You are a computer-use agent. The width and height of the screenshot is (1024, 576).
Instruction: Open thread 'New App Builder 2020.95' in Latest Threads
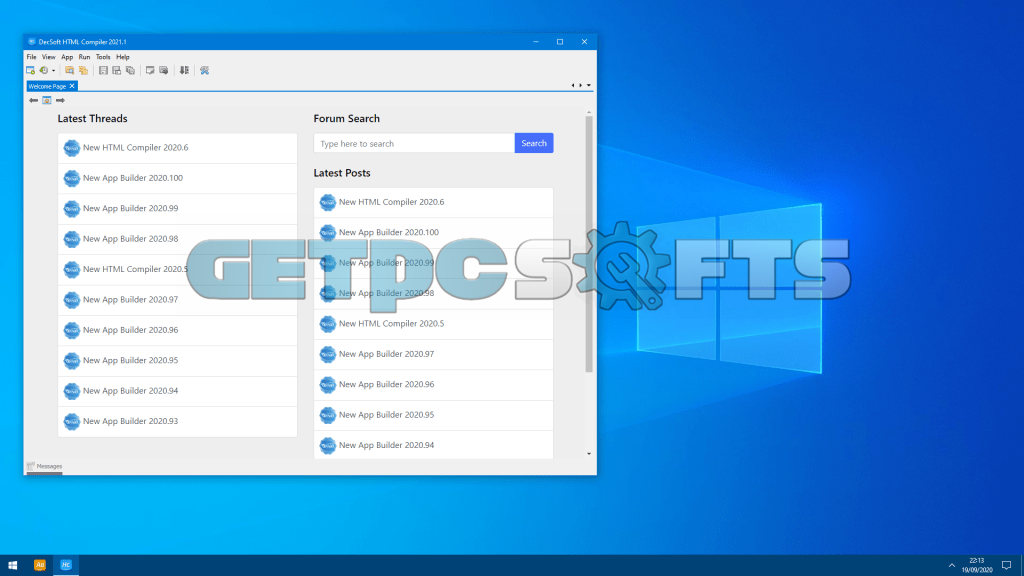click(x=177, y=360)
